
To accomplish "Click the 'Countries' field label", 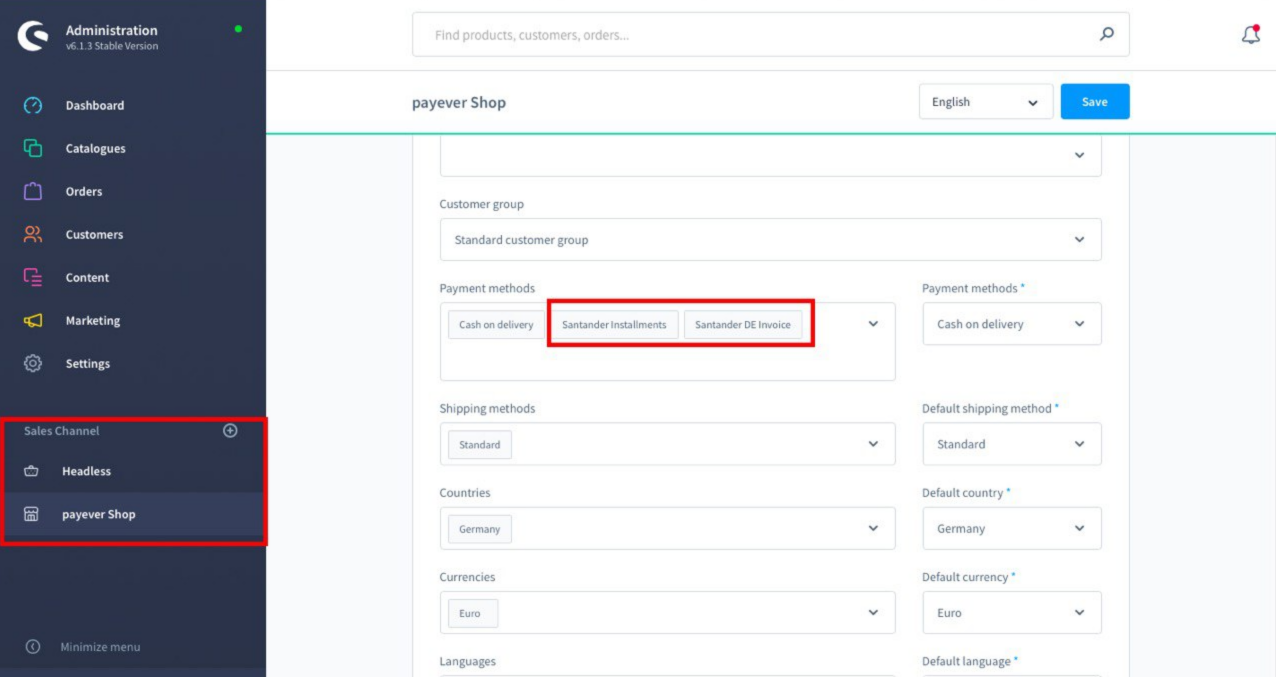I will coord(465,493).
